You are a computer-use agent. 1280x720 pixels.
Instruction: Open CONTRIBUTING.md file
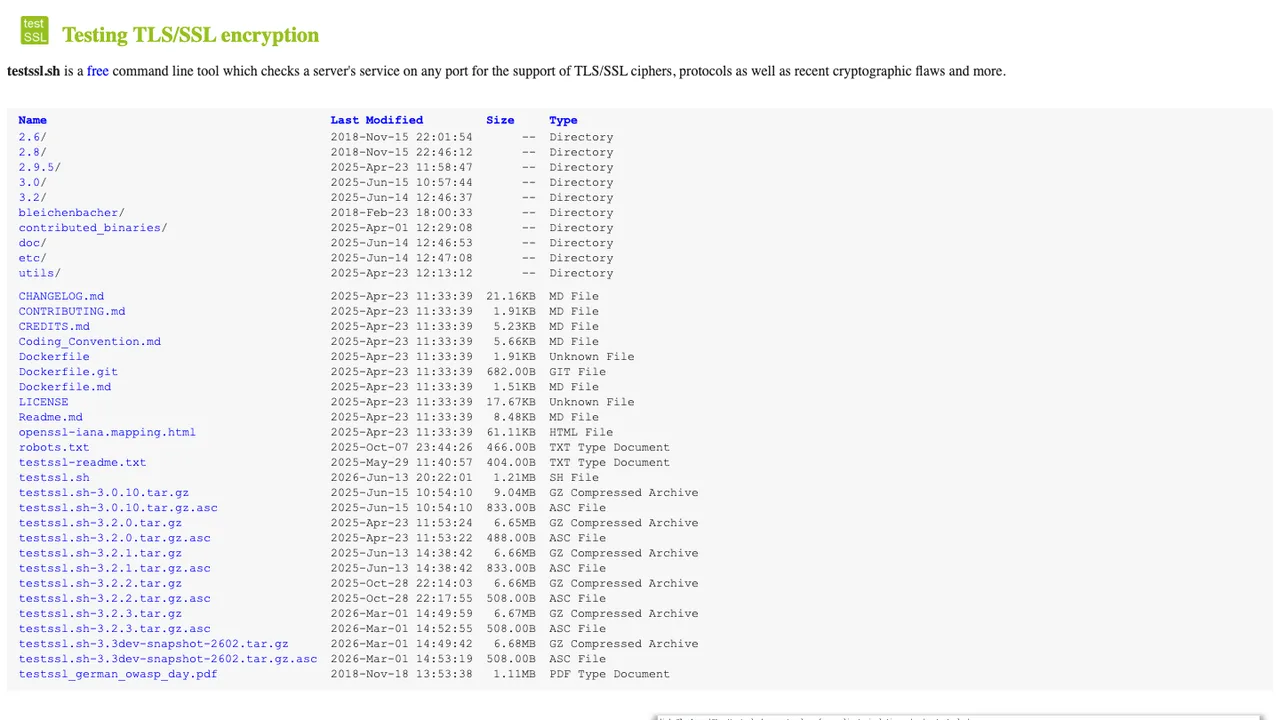(72, 311)
